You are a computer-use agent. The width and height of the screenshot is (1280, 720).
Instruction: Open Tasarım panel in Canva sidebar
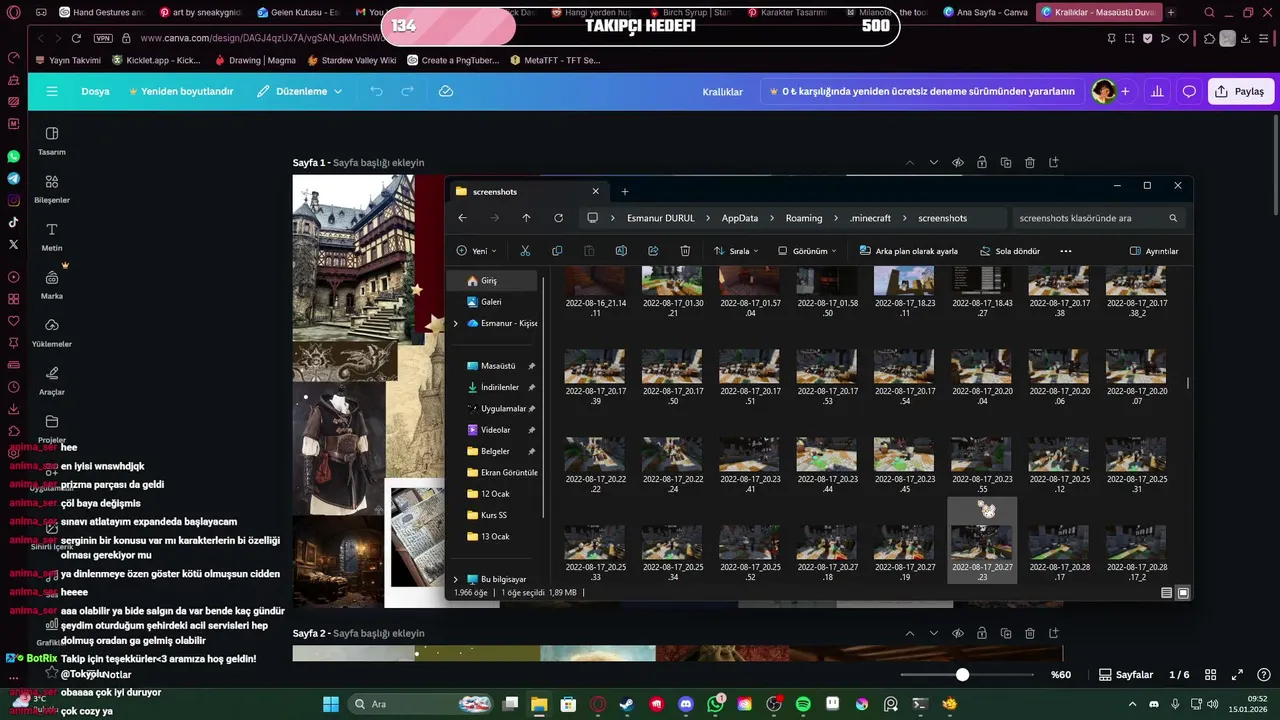(52, 141)
